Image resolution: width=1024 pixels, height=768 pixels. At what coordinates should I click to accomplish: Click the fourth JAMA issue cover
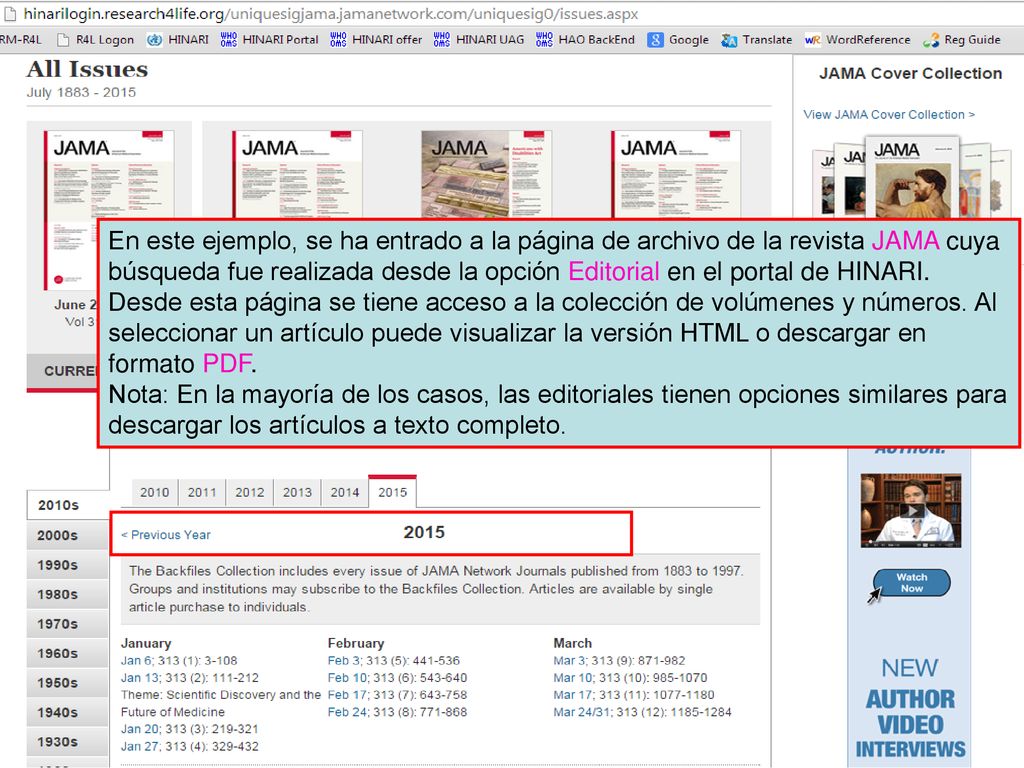coord(676,174)
